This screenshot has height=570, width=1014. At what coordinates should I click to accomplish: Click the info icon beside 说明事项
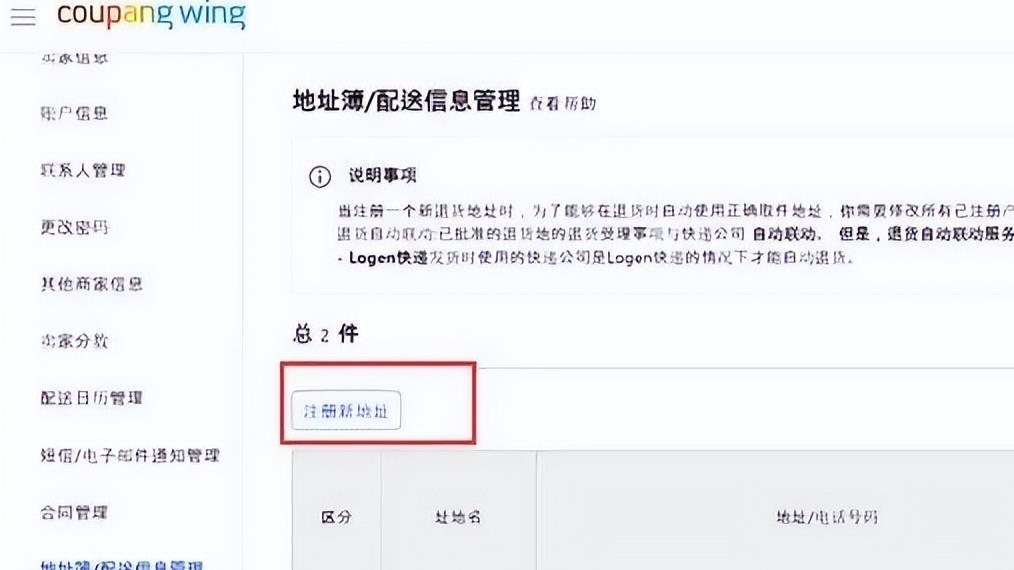[319, 177]
